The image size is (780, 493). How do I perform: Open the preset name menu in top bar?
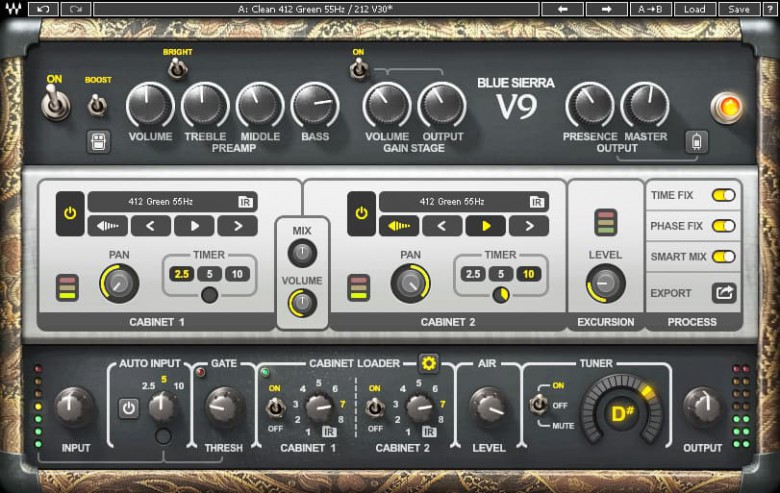[316, 9]
